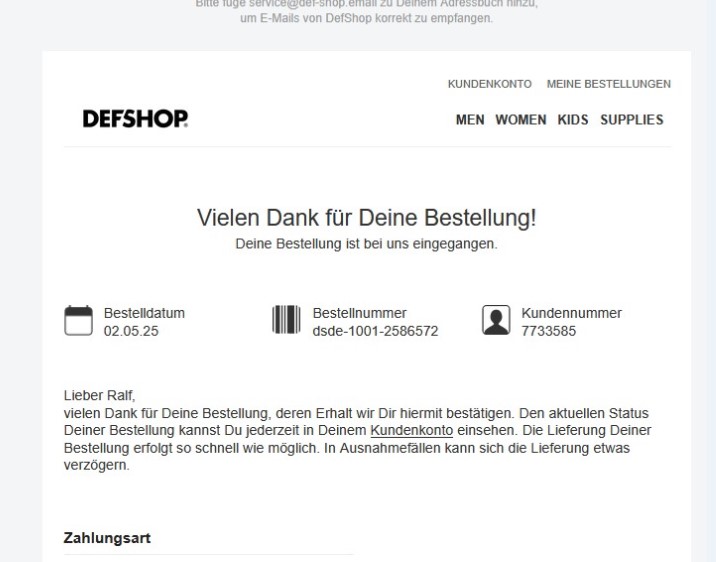Click the Kundennummer label
The image size is (716, 562).
[x=571, y=313]
